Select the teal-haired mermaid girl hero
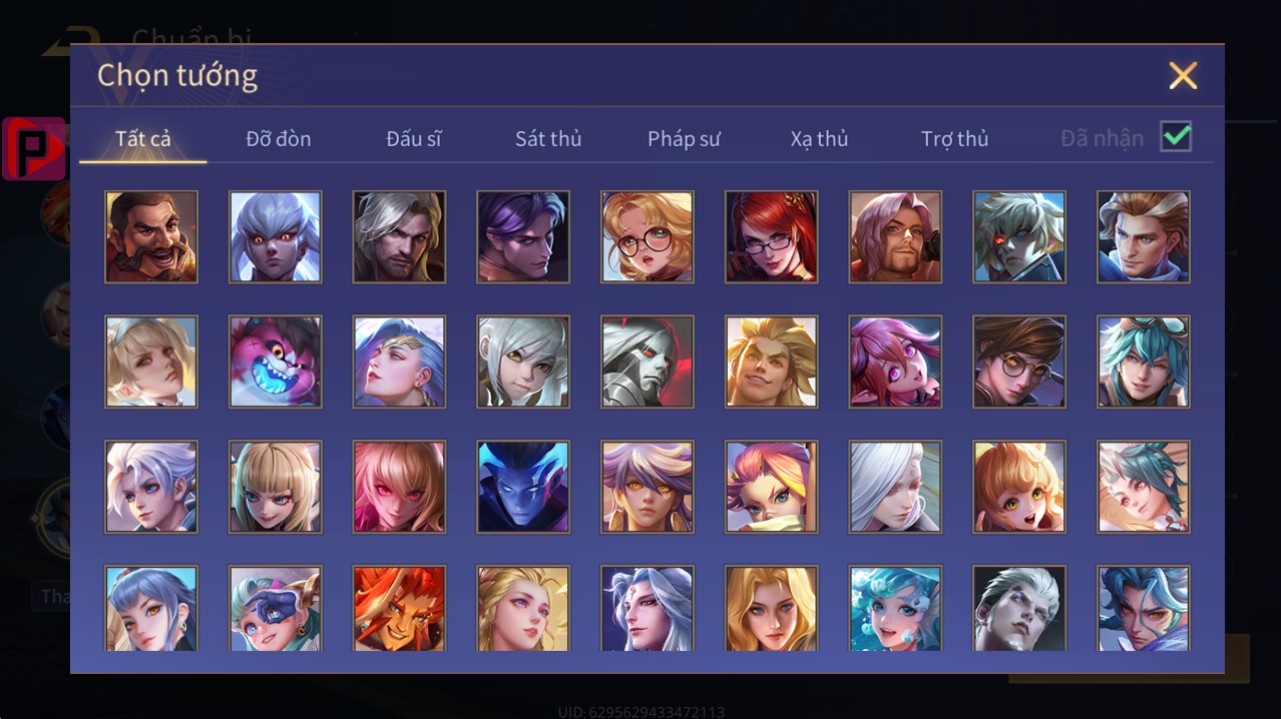The height and width of the screenshot is (719, 1281). (x=895, y=609)
